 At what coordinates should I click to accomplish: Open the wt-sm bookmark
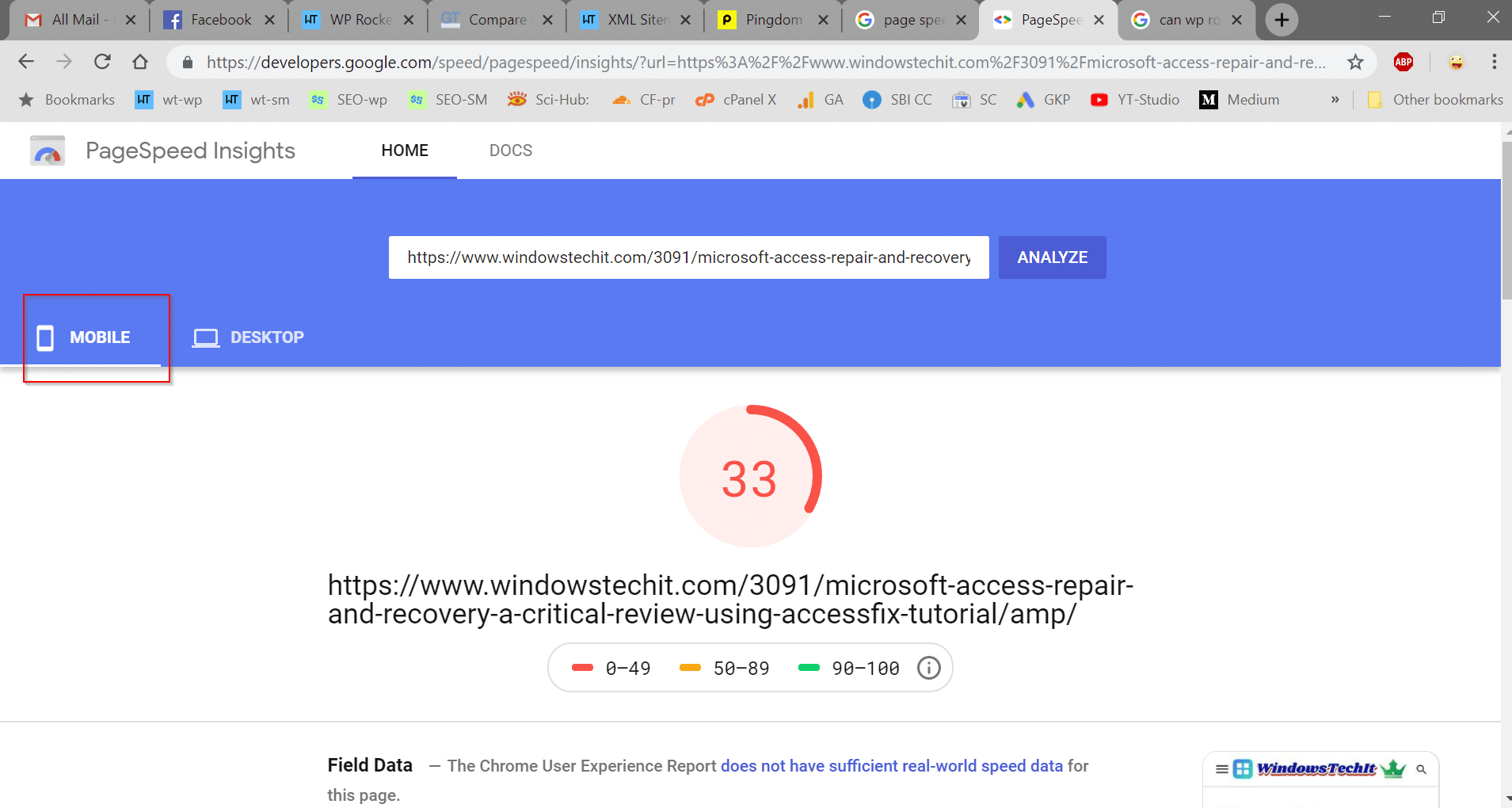click(x=257, y=100)
